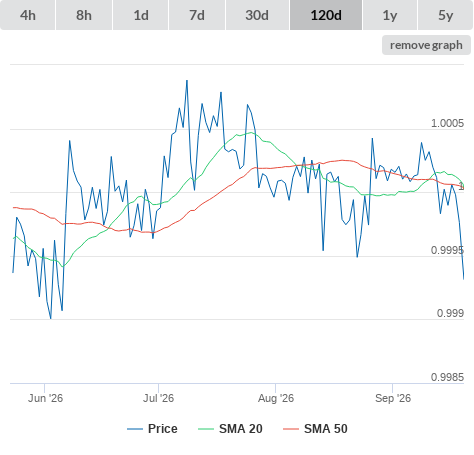Select the 4h time range tab
The height and width of the screenshot is (455, 474).
point(28,15)
